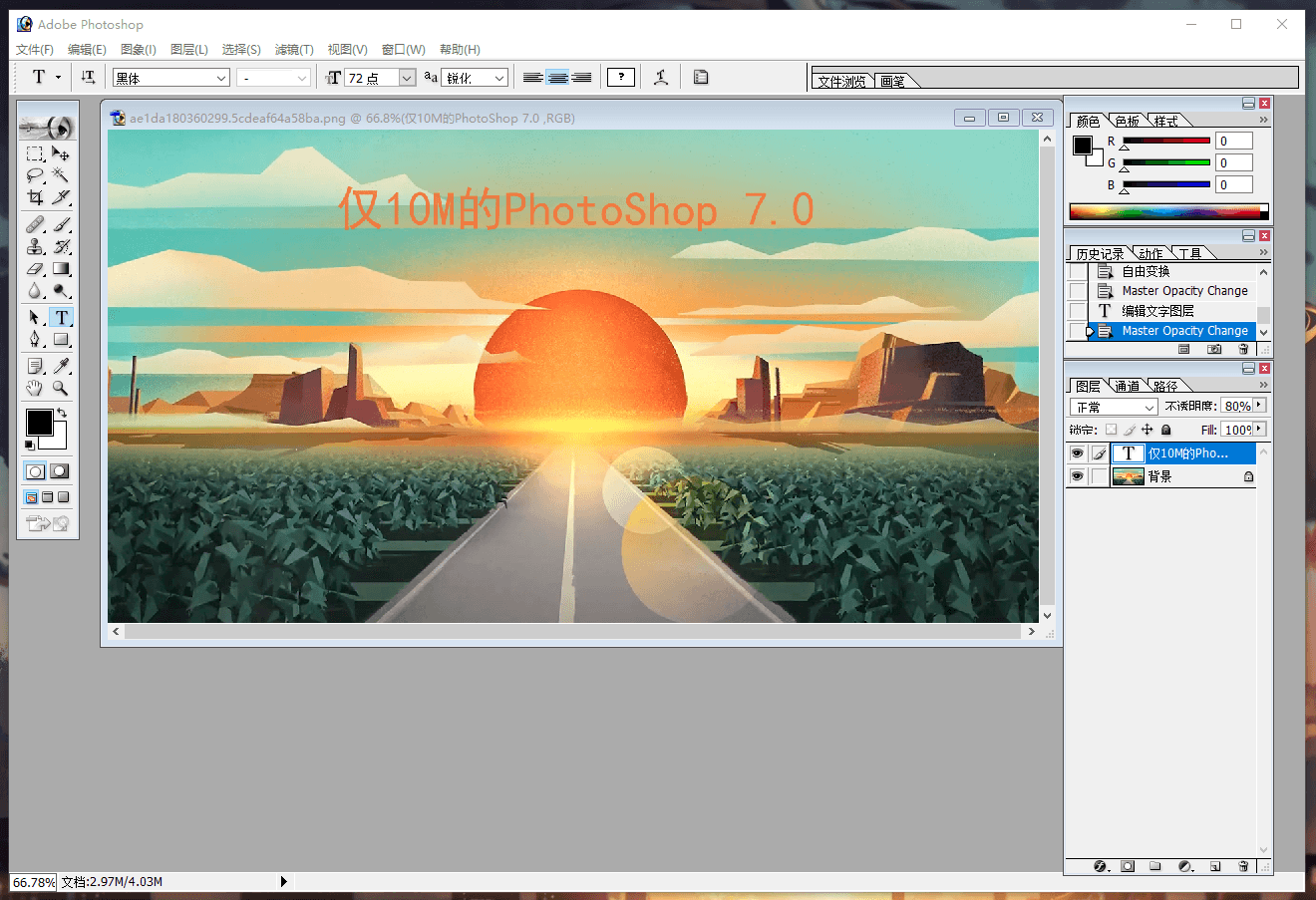Switch to Standard screen mode
Viewport: 1316px width, 900px height.
[31, 497]
